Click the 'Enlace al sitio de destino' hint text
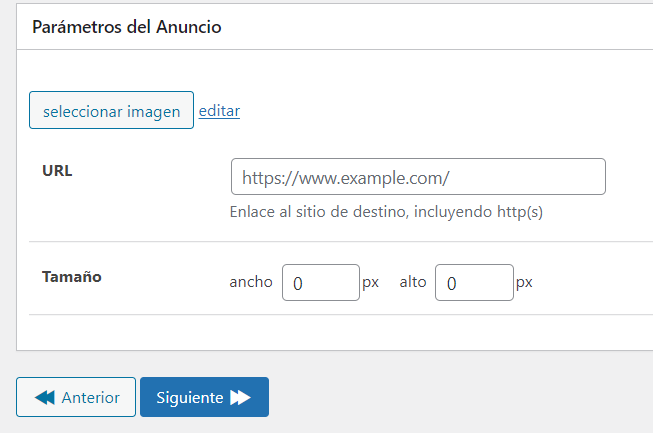This screenshot has width=653, height=433. coord(386,212)
